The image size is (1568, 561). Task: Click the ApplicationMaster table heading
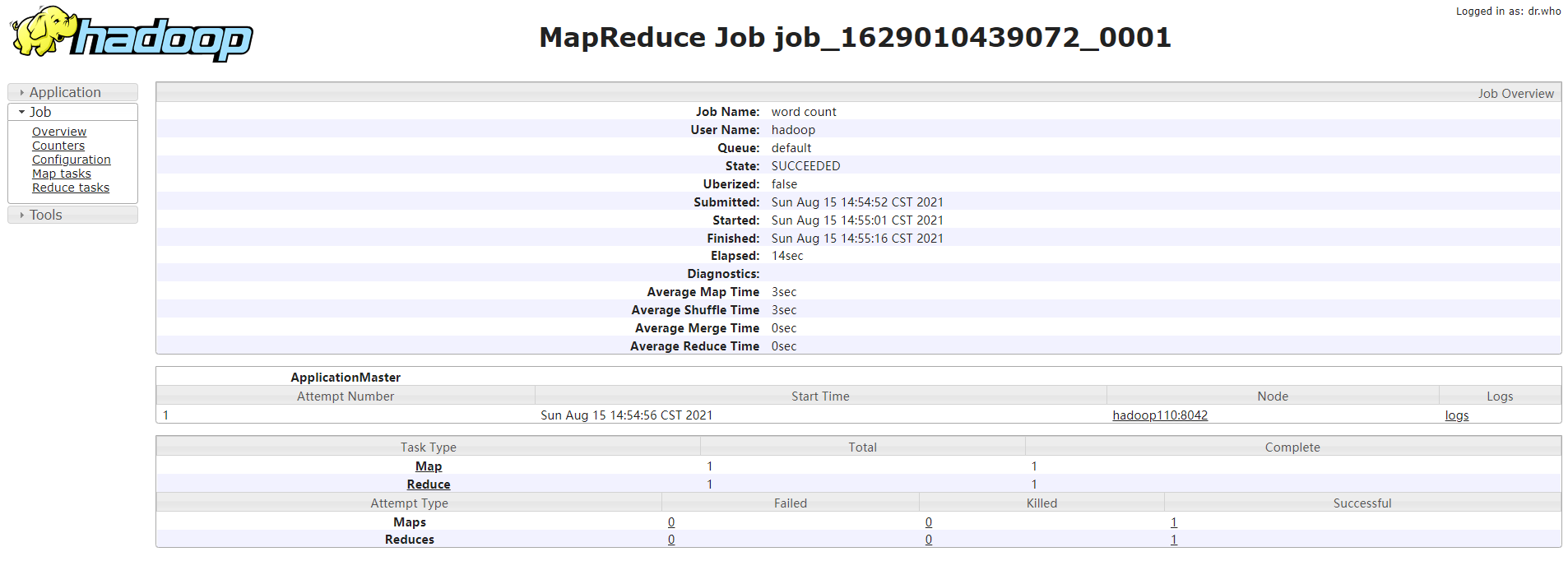346,378
